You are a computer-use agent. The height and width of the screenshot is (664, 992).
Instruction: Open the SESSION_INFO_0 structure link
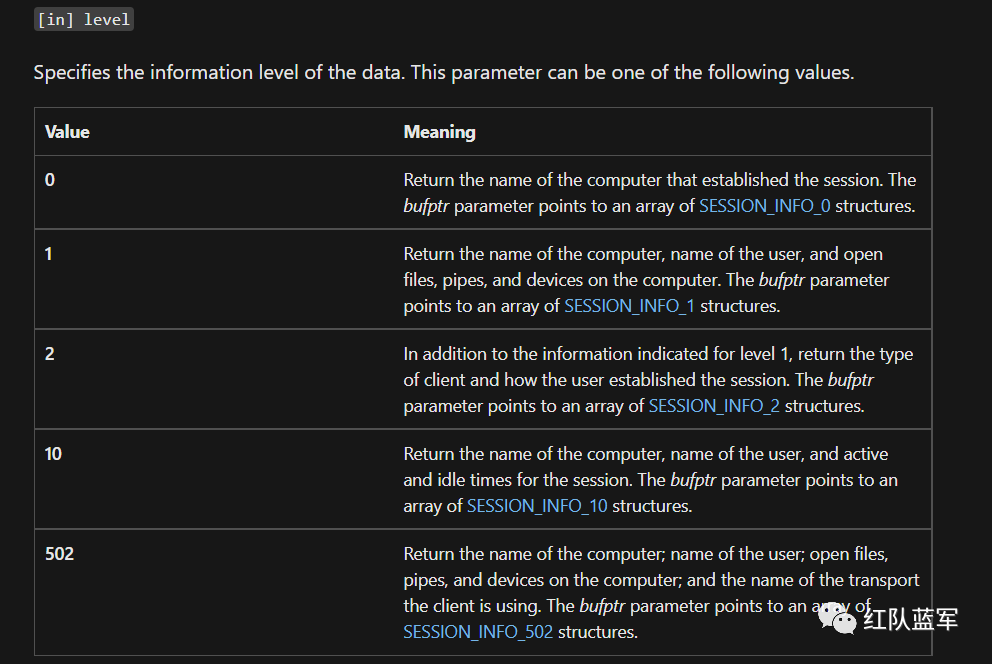tap(764, 206)
